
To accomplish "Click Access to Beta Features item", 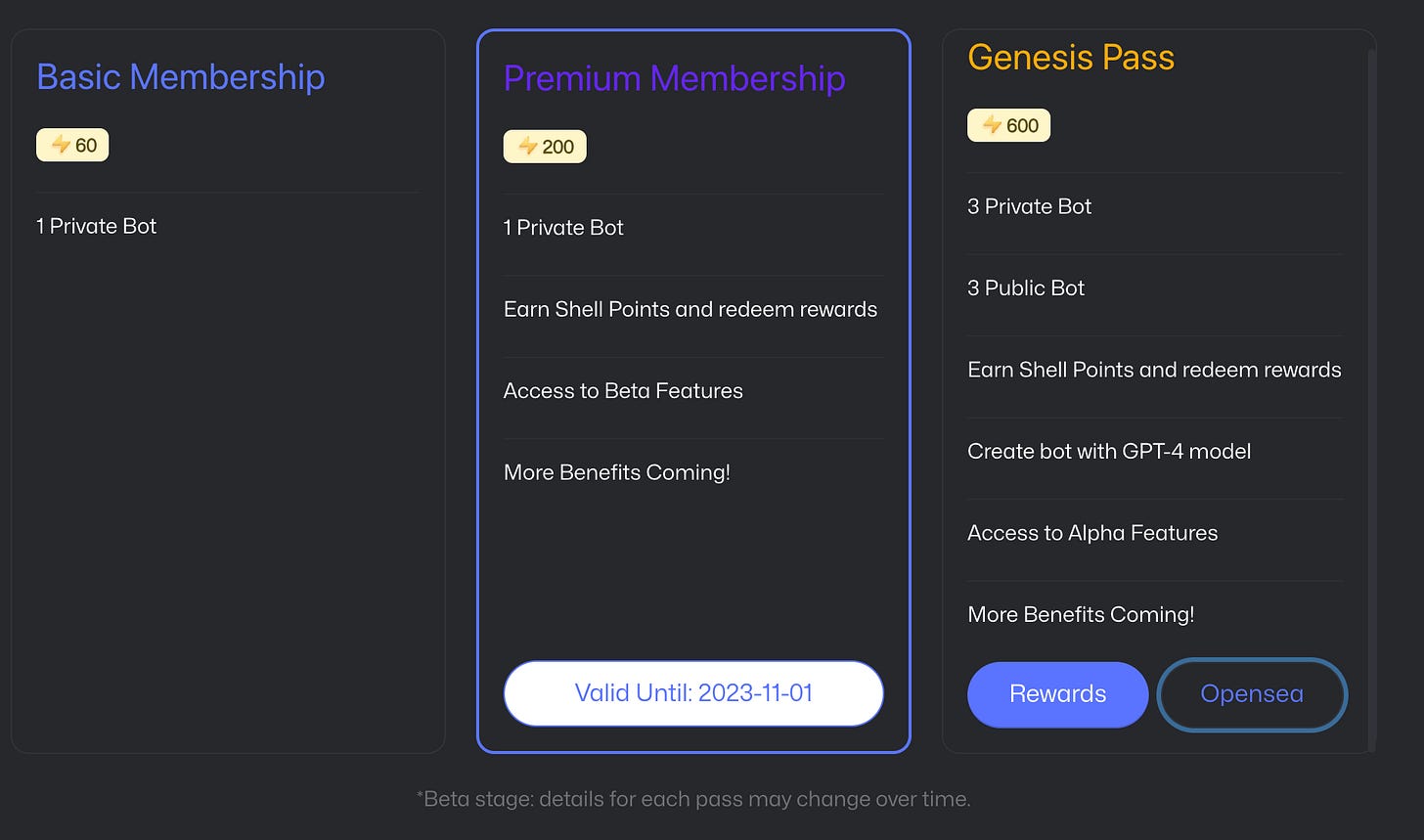I will tap(623, 391).
